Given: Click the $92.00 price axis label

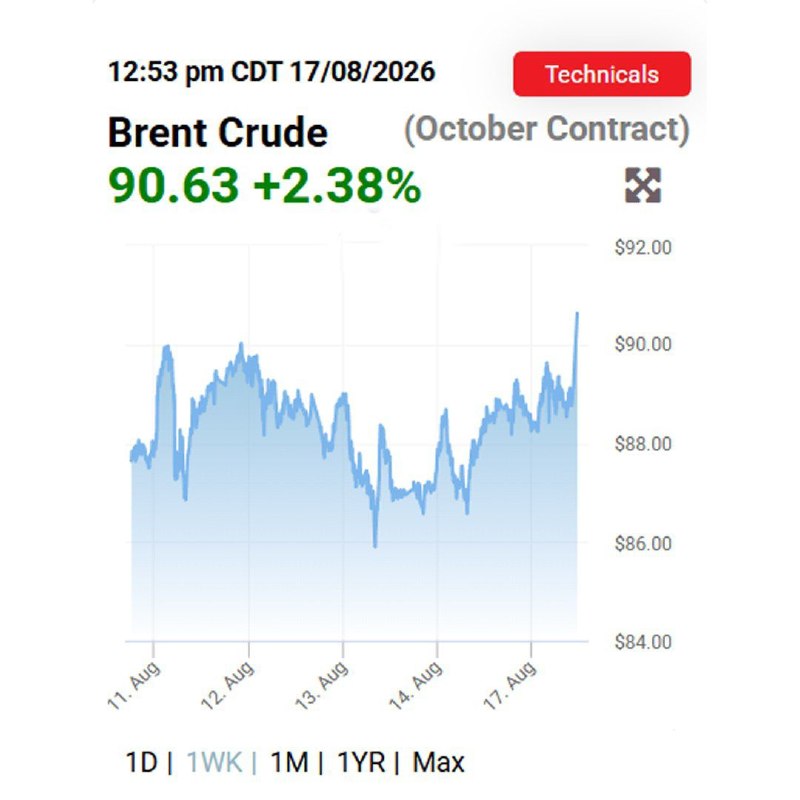Looking at the screenshot, I should 643,247.
